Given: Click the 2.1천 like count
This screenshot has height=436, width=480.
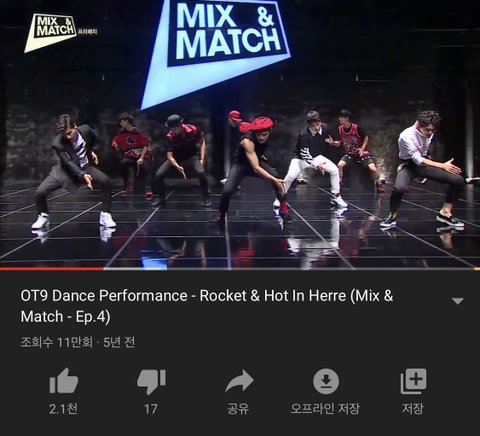Looking at the screenshot, I should click(x=63, y=408).
